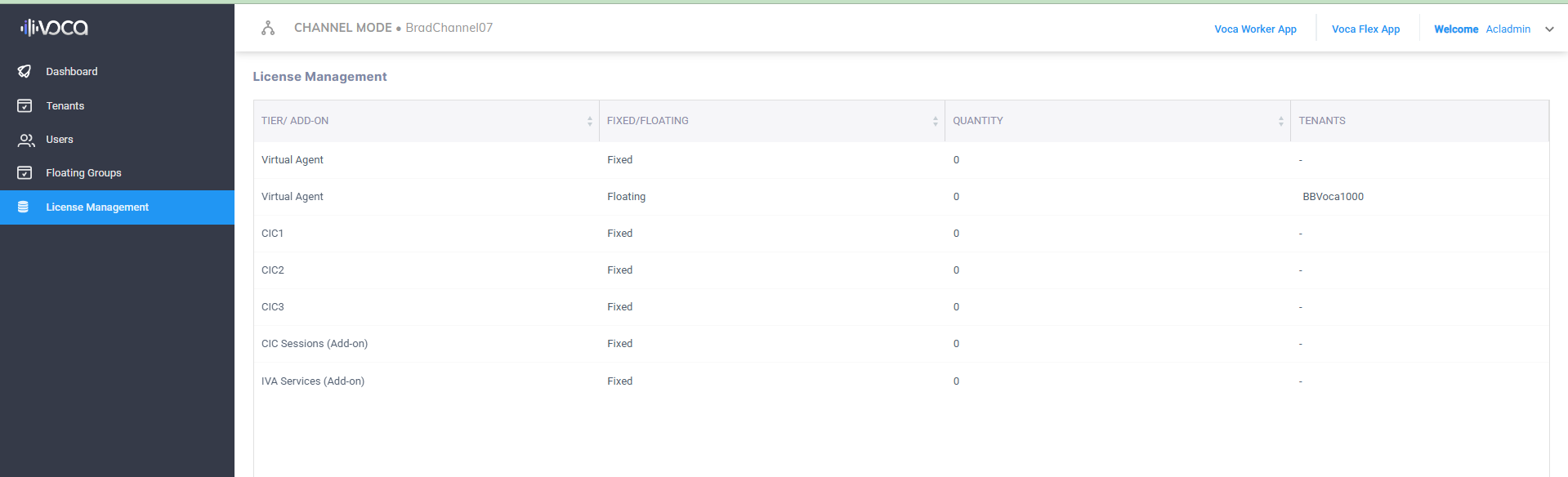The image size is (1568, 477).
Task: Select the CIC Sessions (Add-on) row
Action: pos(315,344)
